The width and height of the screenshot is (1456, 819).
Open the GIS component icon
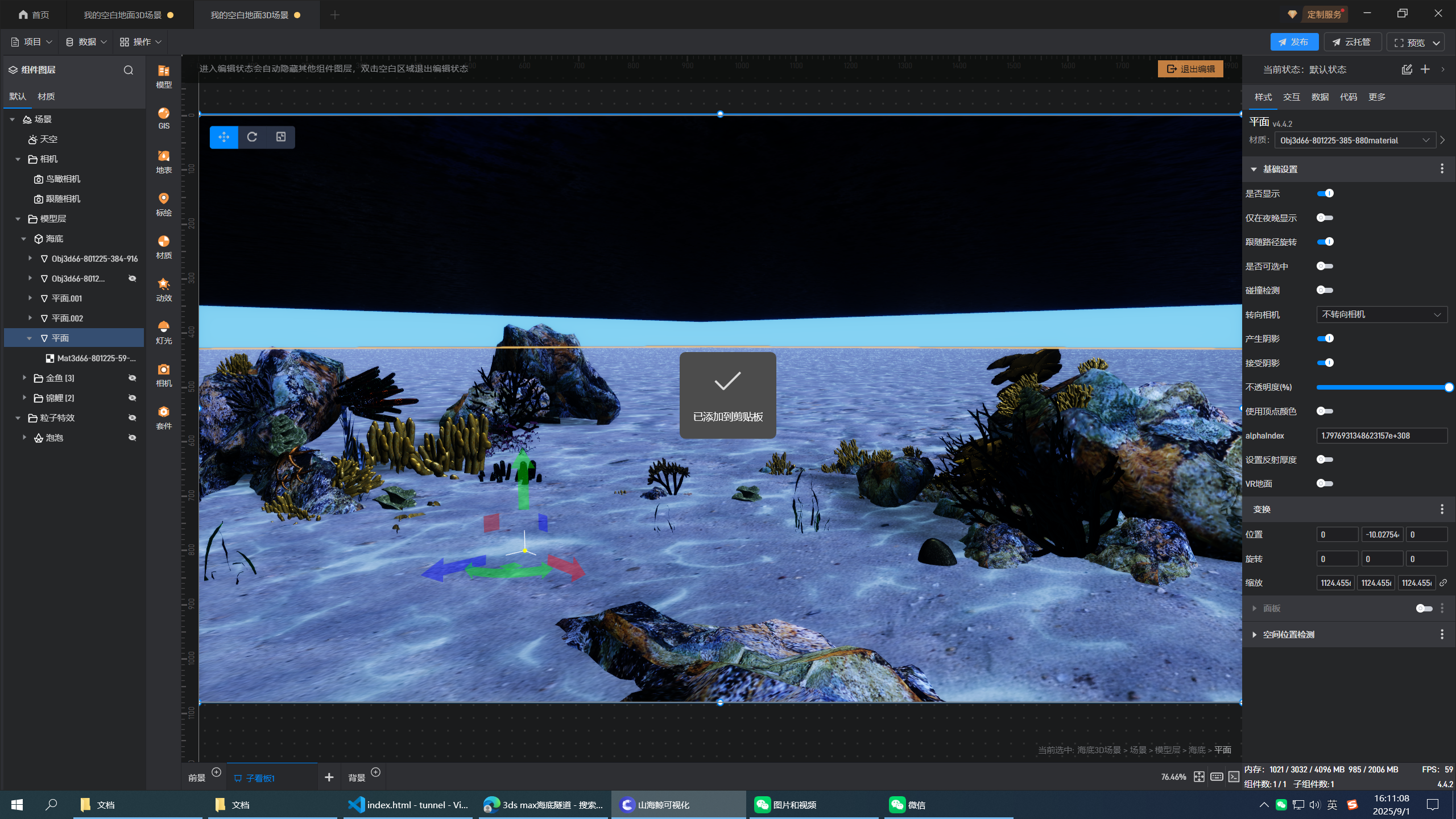(x=164, y=118)
